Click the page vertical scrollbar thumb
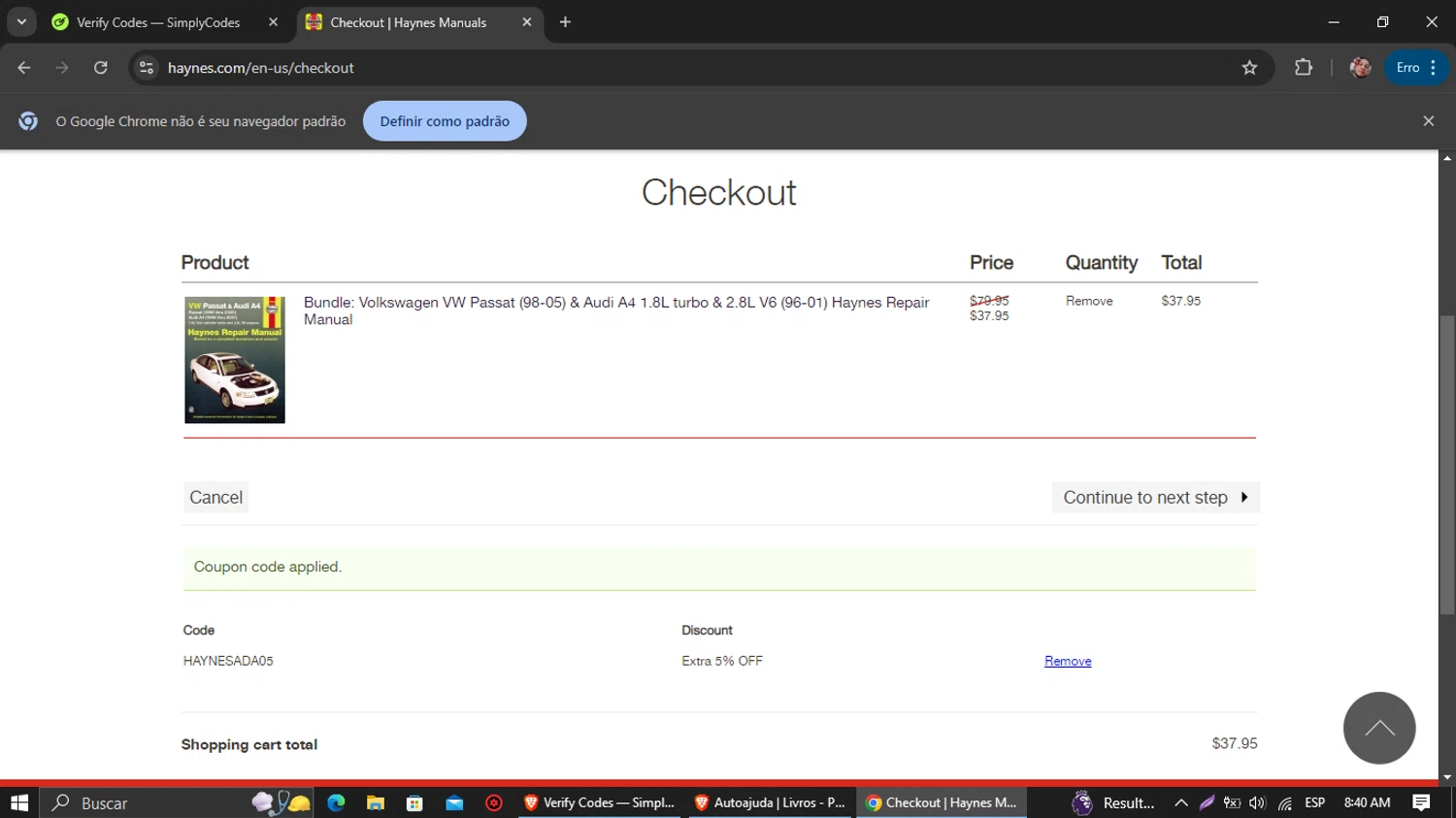Viewport: 1456px width, 818px height. pyautogui.click(x=1447, y=464)
